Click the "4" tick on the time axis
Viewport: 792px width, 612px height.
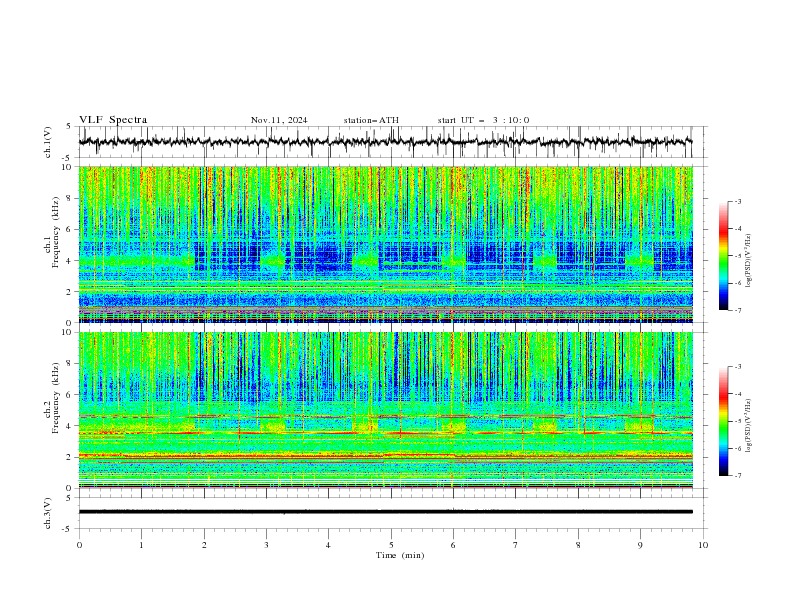point(328,545)
